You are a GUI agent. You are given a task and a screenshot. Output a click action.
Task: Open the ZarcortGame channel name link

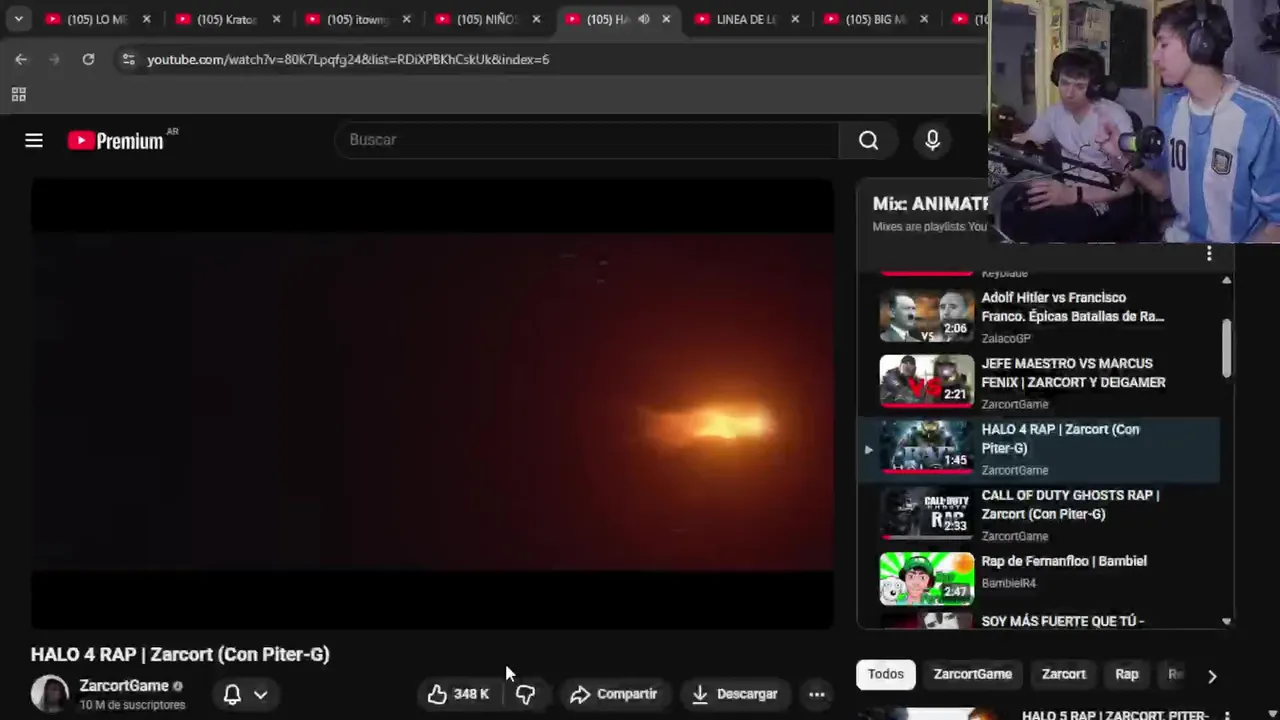124,686
